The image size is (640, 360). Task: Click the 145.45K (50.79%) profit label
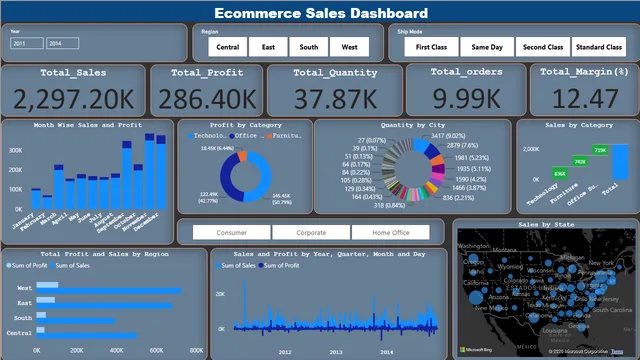[x=282, y=199]
